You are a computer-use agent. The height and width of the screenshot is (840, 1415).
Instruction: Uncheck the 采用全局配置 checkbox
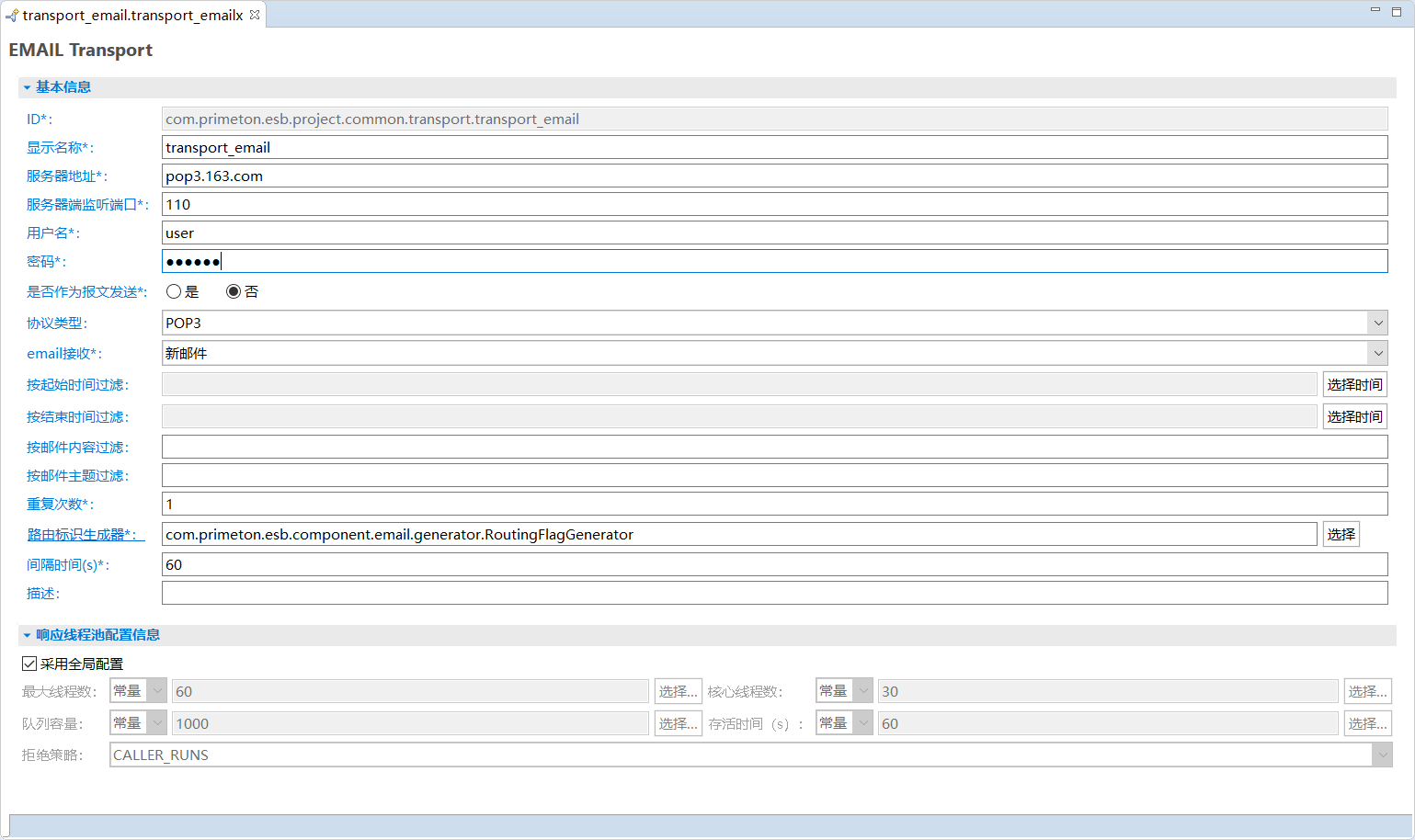pyautogui.click(x=29, y=664)
